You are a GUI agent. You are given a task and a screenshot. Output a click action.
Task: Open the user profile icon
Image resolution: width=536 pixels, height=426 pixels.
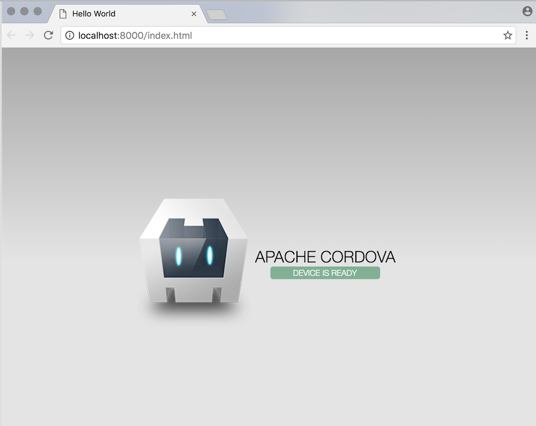coord(527,11)
